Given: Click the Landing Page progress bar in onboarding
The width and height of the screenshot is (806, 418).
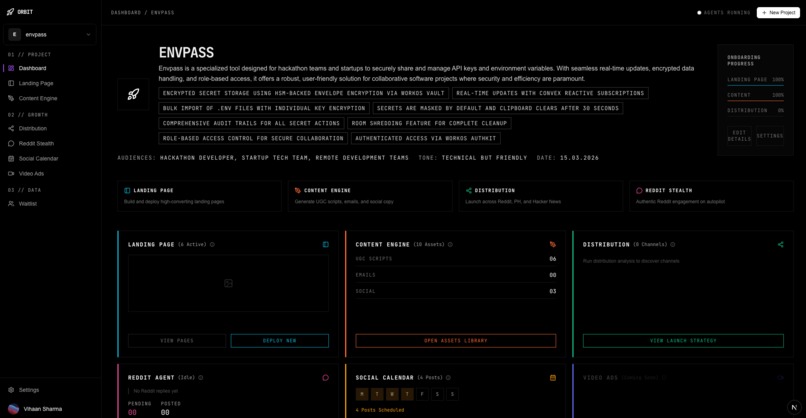Looking at the screenshot, I should (755, 85).
